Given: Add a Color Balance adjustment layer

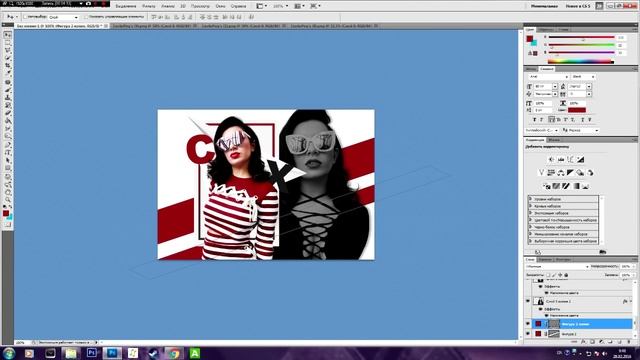Looking at the screenshot, I should 561,173.
